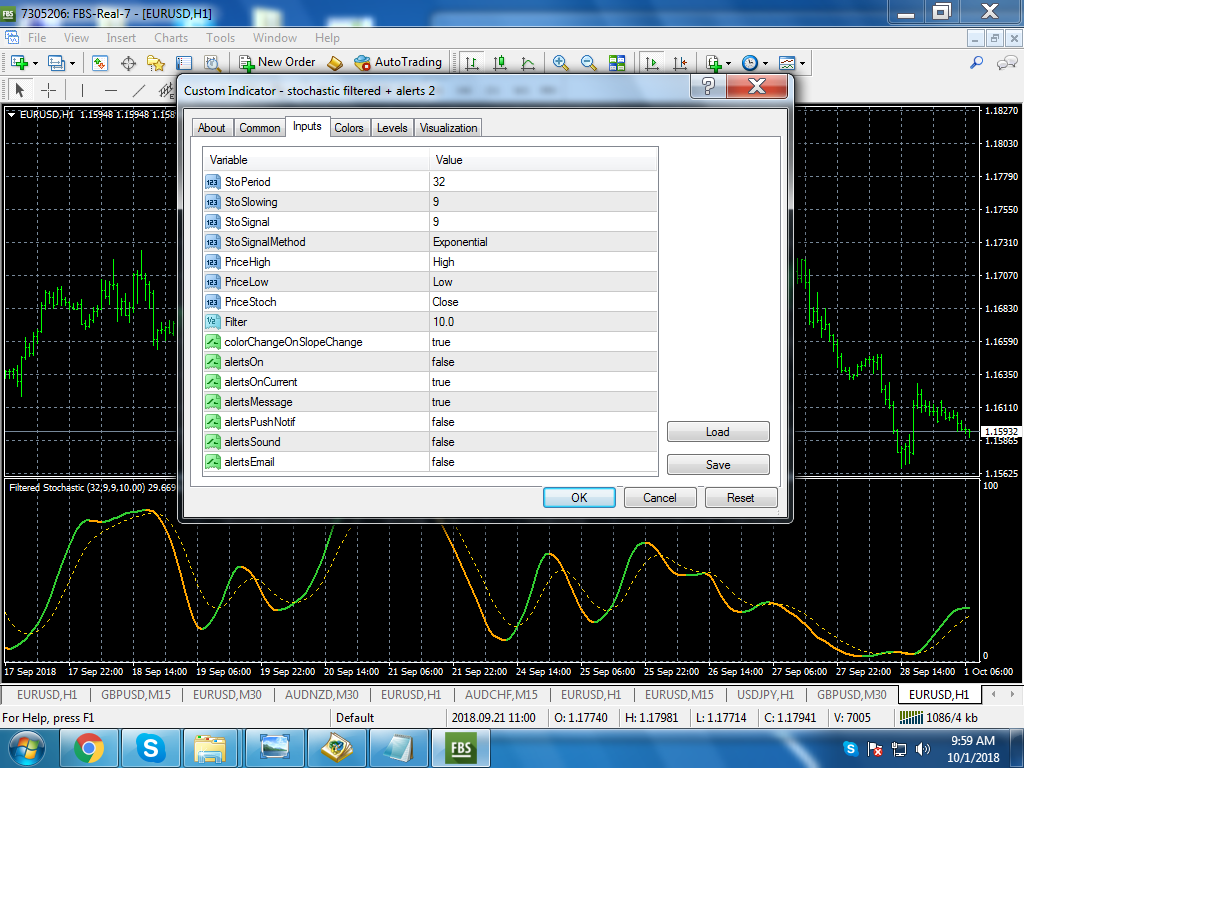Open the search magnifier icon
The height and width of the screenshot is (920, 1228).
(x=977, y=62)
